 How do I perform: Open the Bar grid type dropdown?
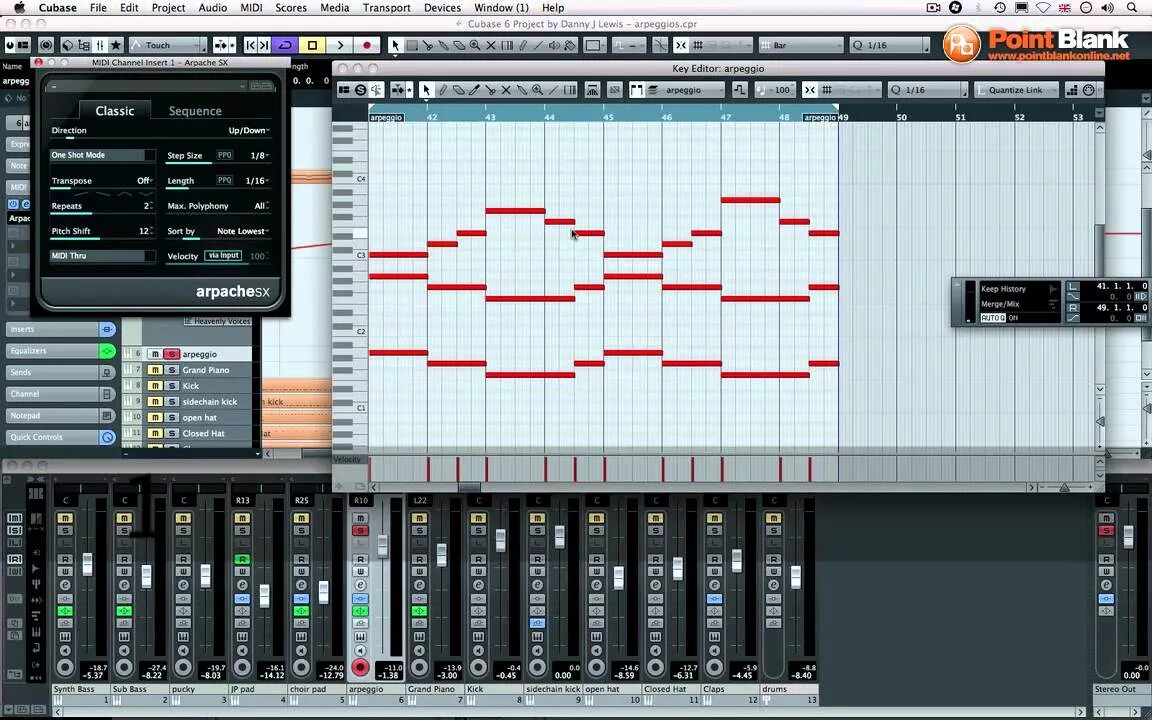[801, 46]
